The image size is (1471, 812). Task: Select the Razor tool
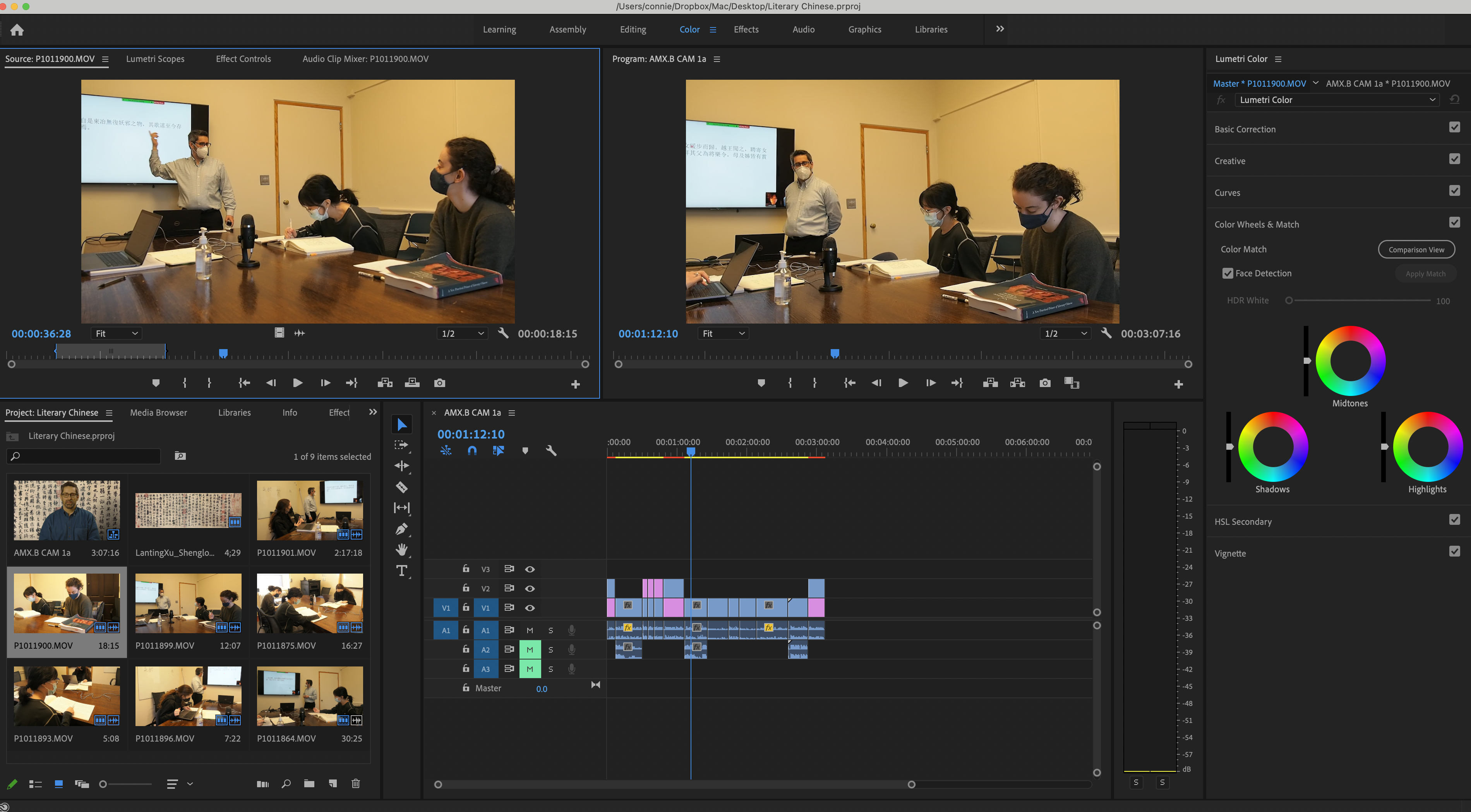[401, 487]
